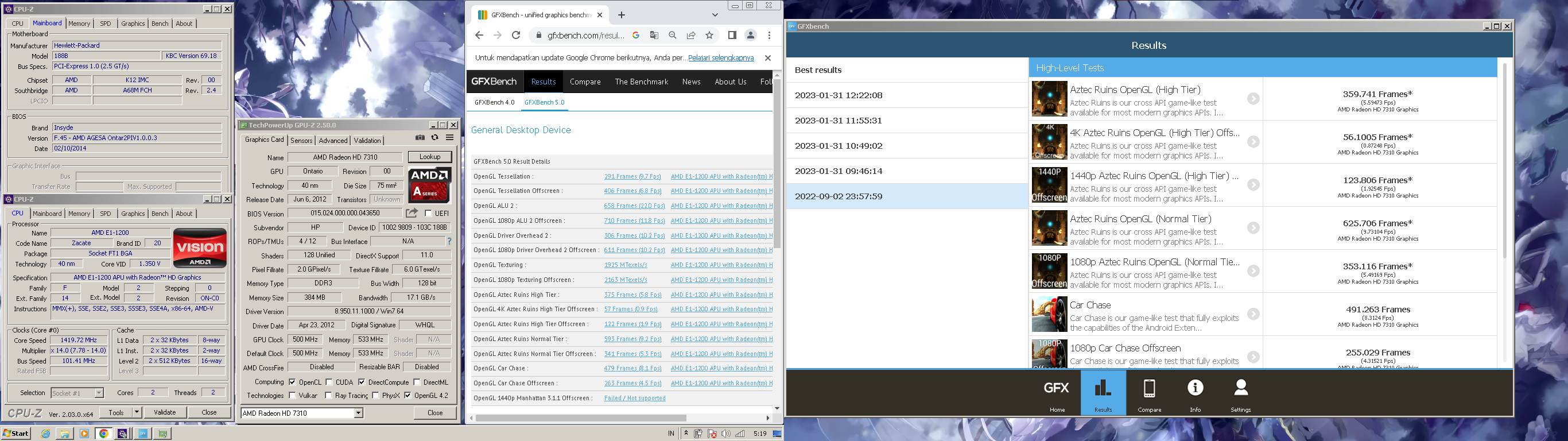Open Chrome's side panel icon

click(x=732, y=36)
